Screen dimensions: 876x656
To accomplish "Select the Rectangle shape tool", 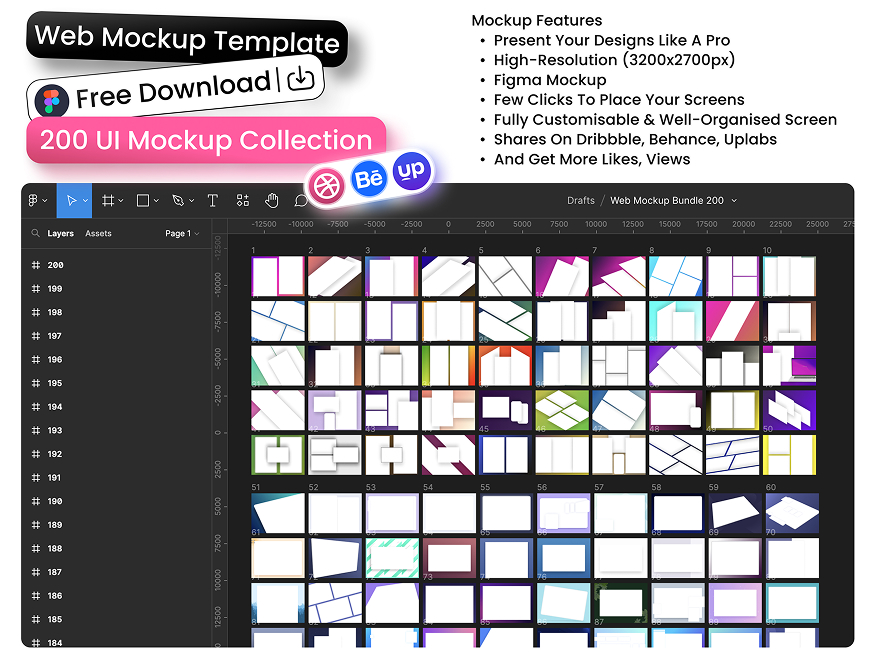I will click(143, 201).
